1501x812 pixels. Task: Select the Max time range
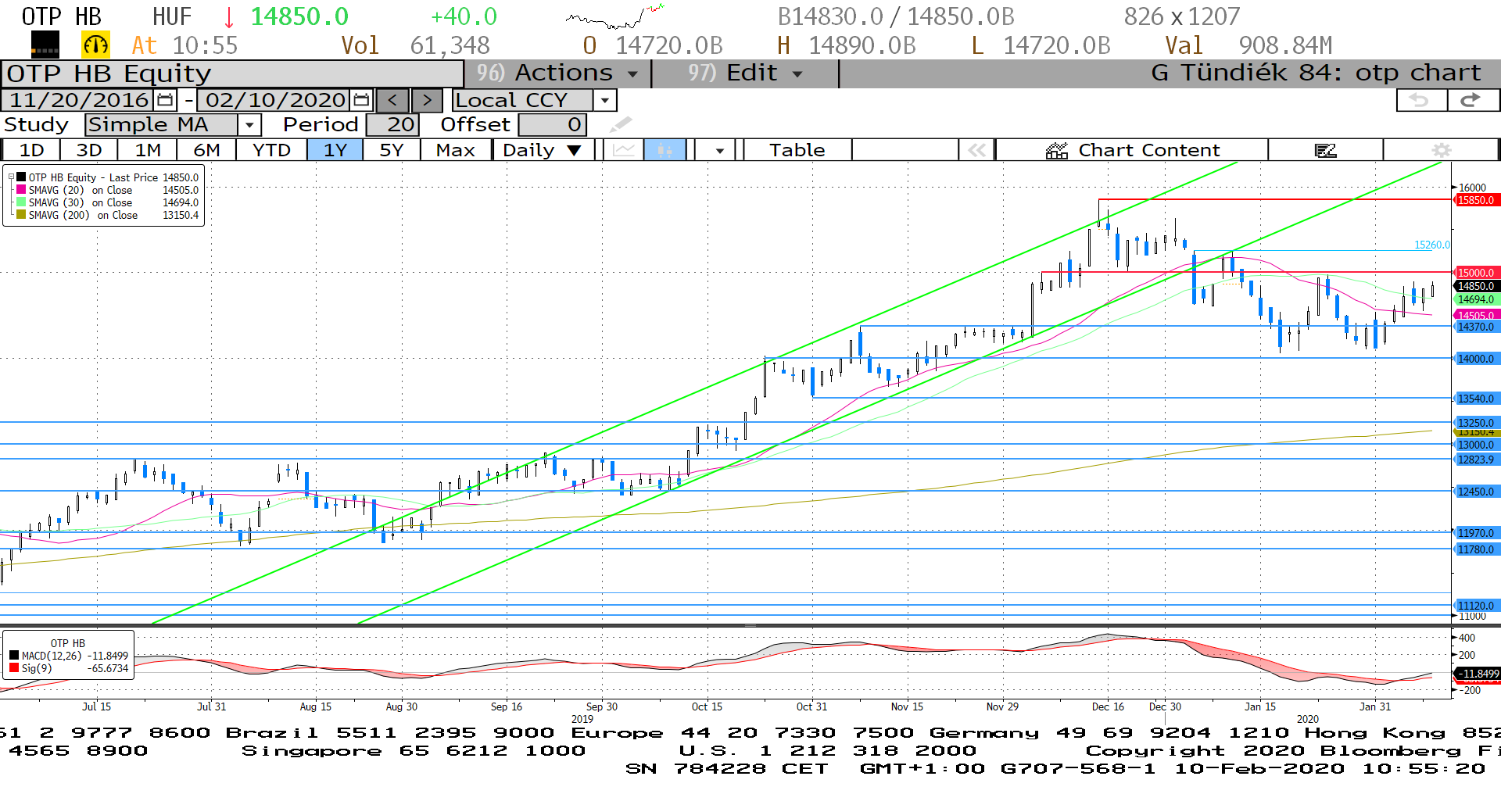[x=456, y=150]
